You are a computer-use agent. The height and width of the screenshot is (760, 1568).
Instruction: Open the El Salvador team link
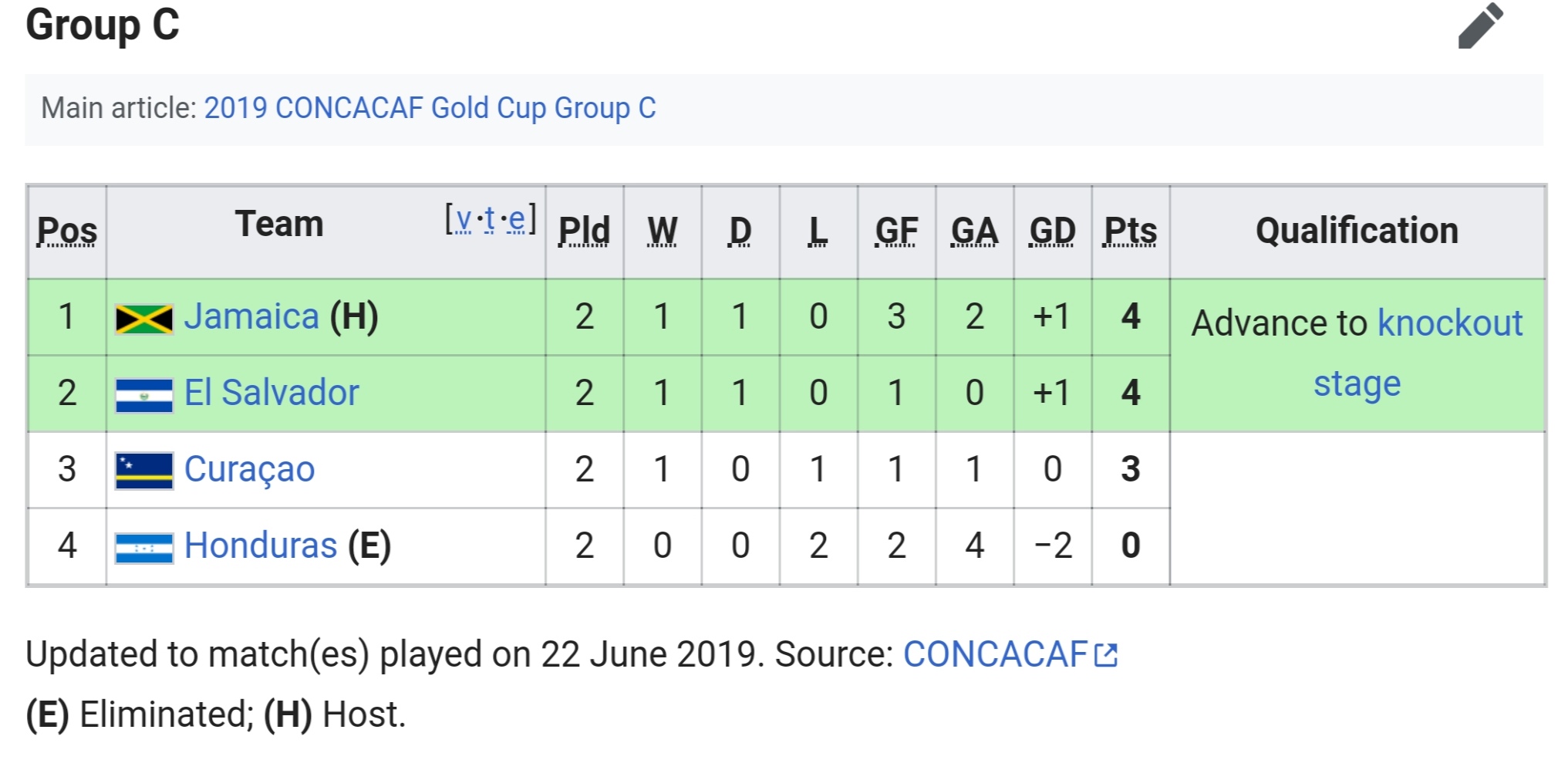tap(271, 393)
